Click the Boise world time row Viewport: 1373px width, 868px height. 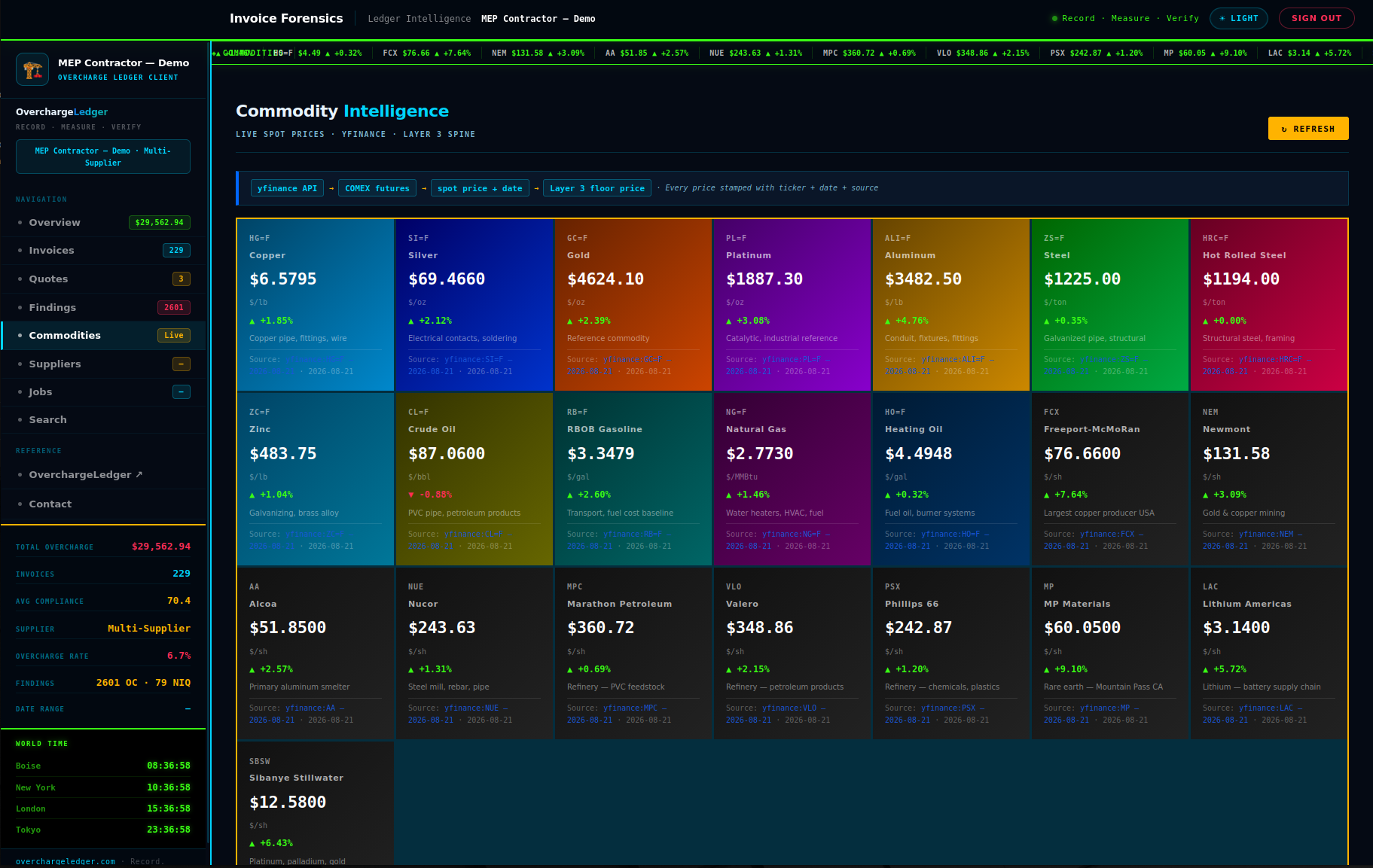click(x=103, y=766)
